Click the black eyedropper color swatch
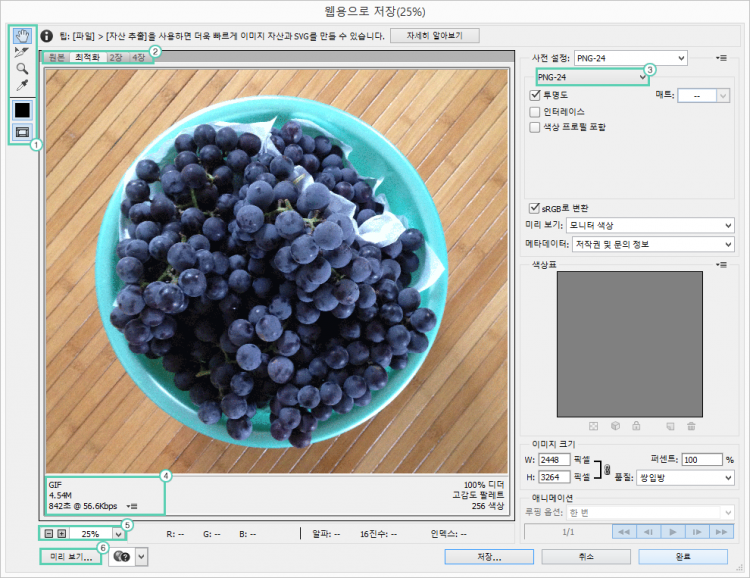The height and width of the screenshot is (578, 750). [x=21, y=109]
